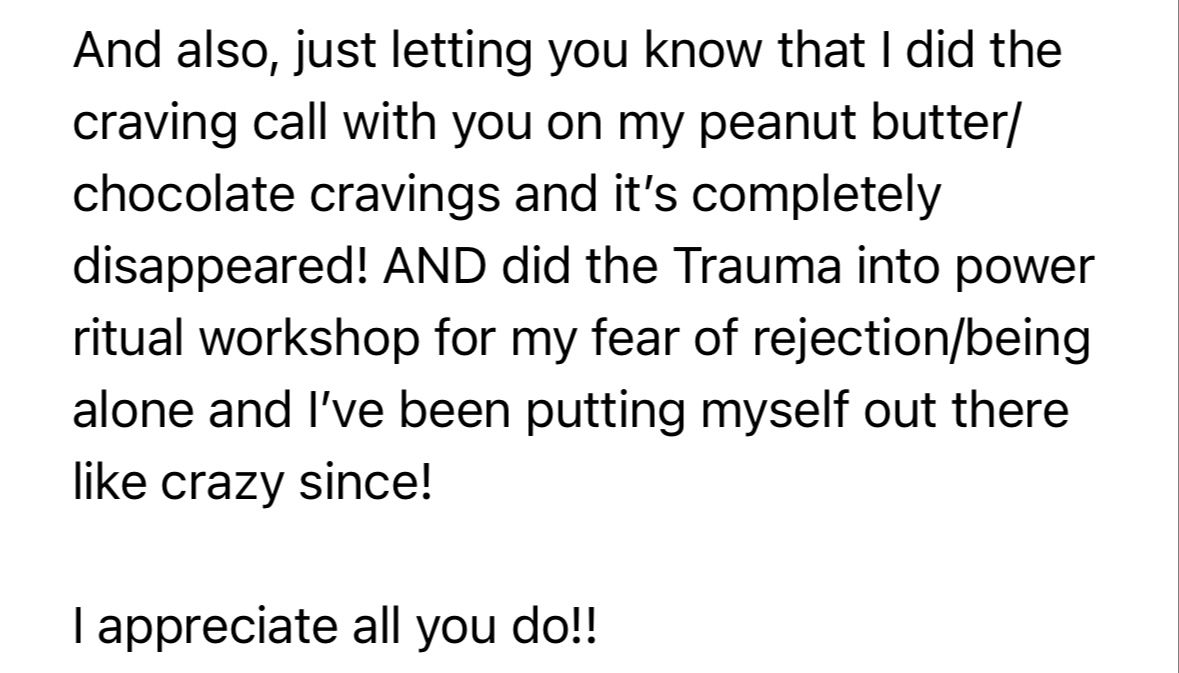This screenshot has width=1179, height=673.
Task: Click the words 'ritual workshop'
Action: click(x=246, y=338)
